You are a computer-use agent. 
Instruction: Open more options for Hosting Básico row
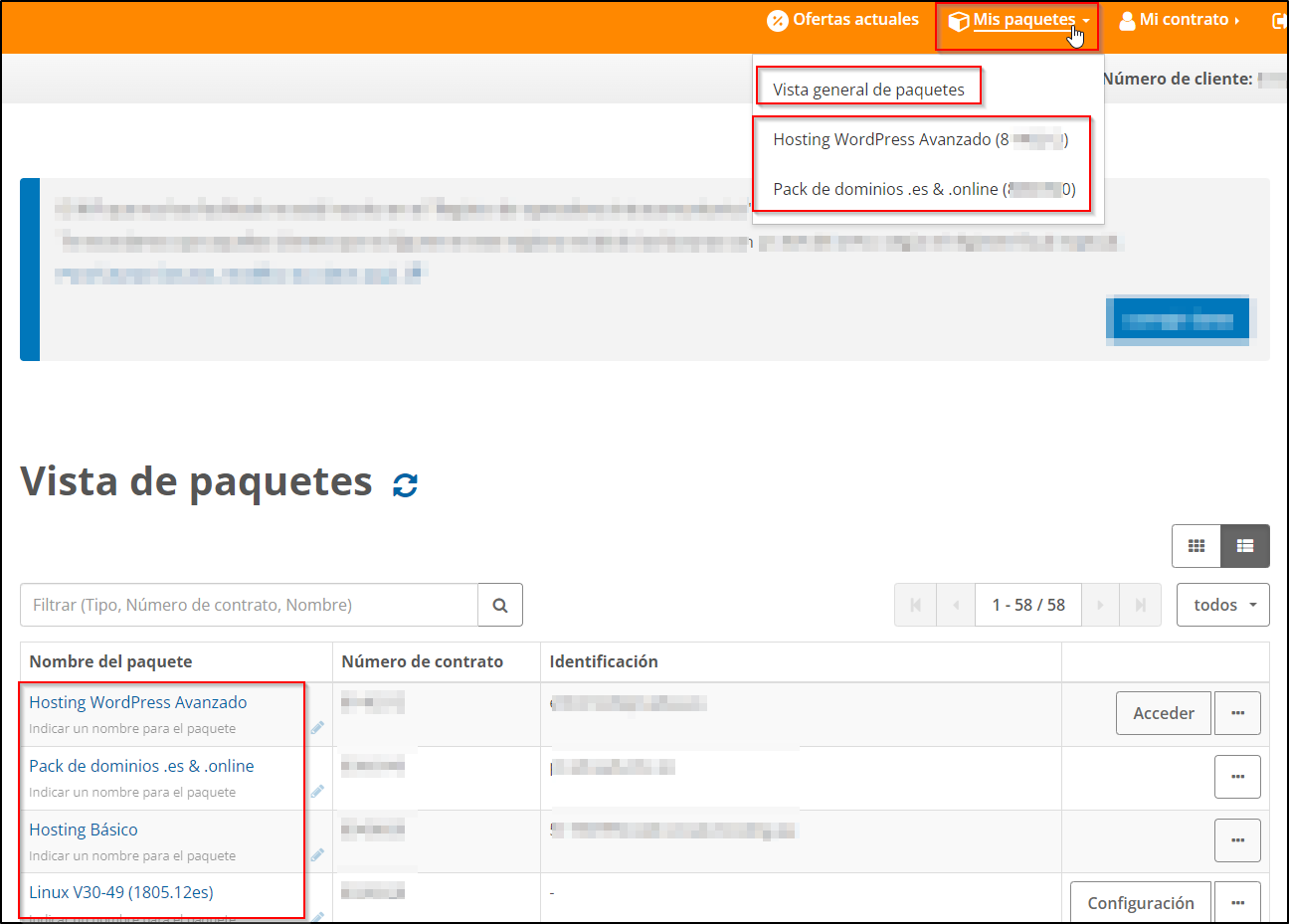(1237, 840)
